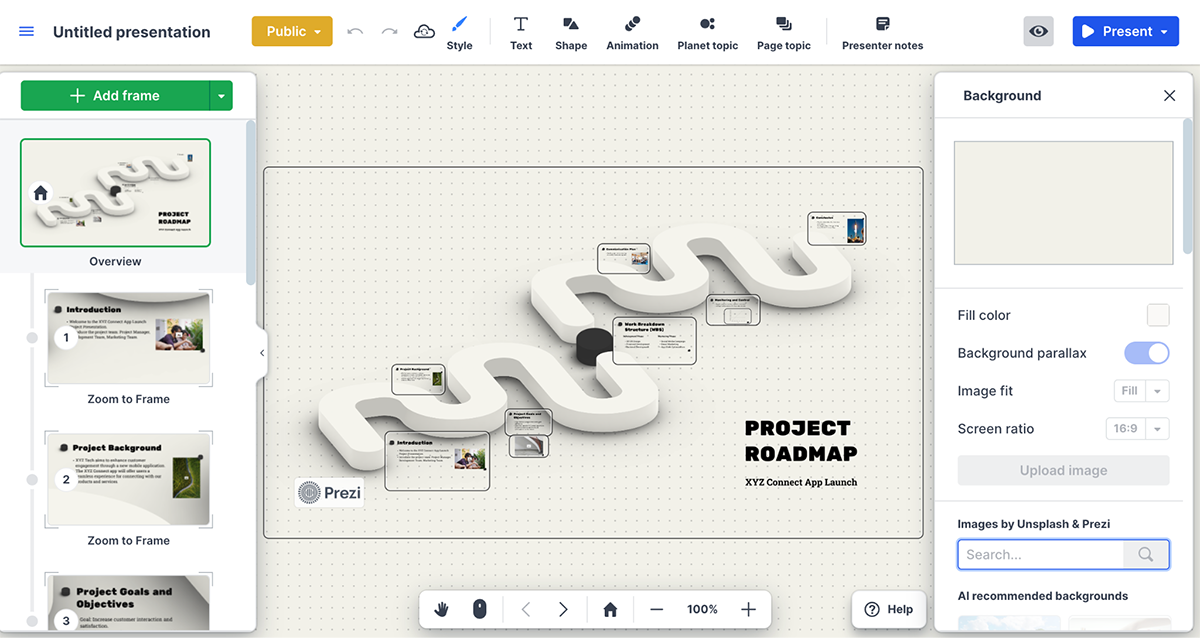Select the hand pan mode at bottom
The image size is (1200, 638).
[x=440, y=609]
